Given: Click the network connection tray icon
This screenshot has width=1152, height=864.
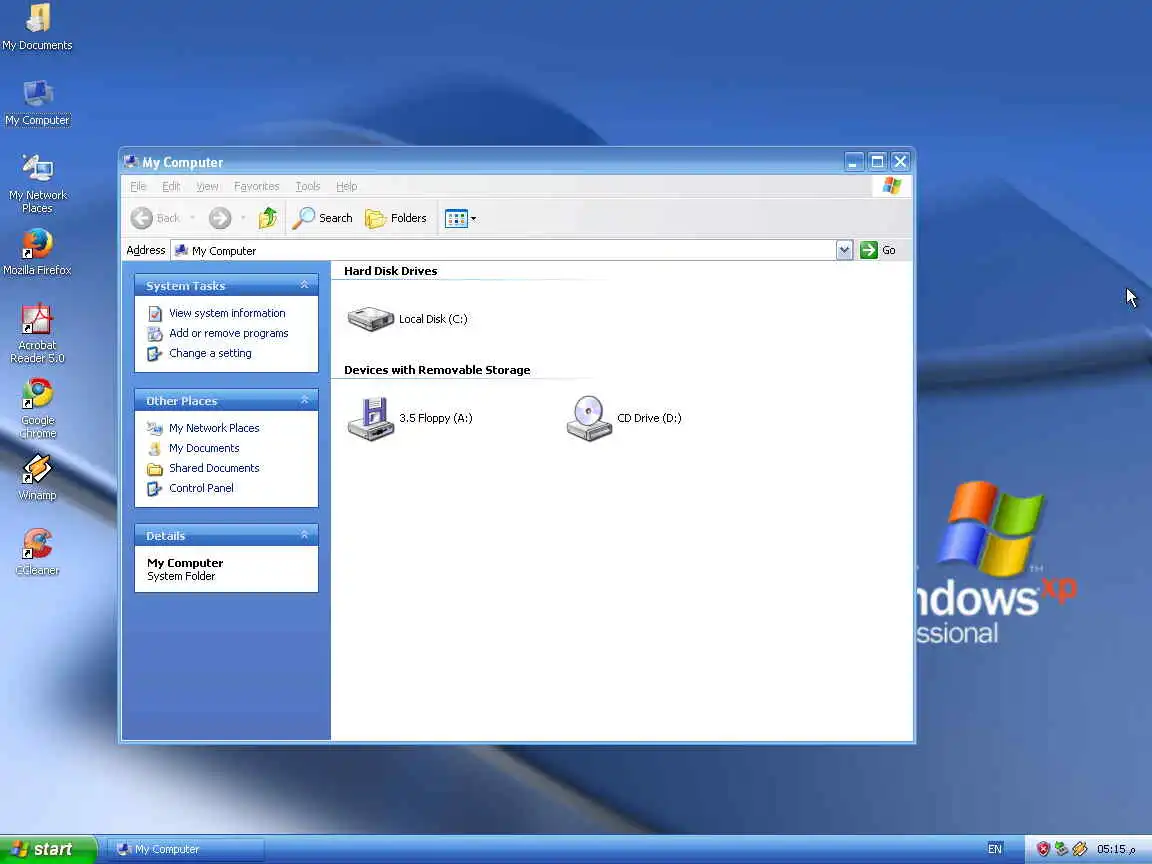Looking at the screenshot, I should pos(1062,849).
